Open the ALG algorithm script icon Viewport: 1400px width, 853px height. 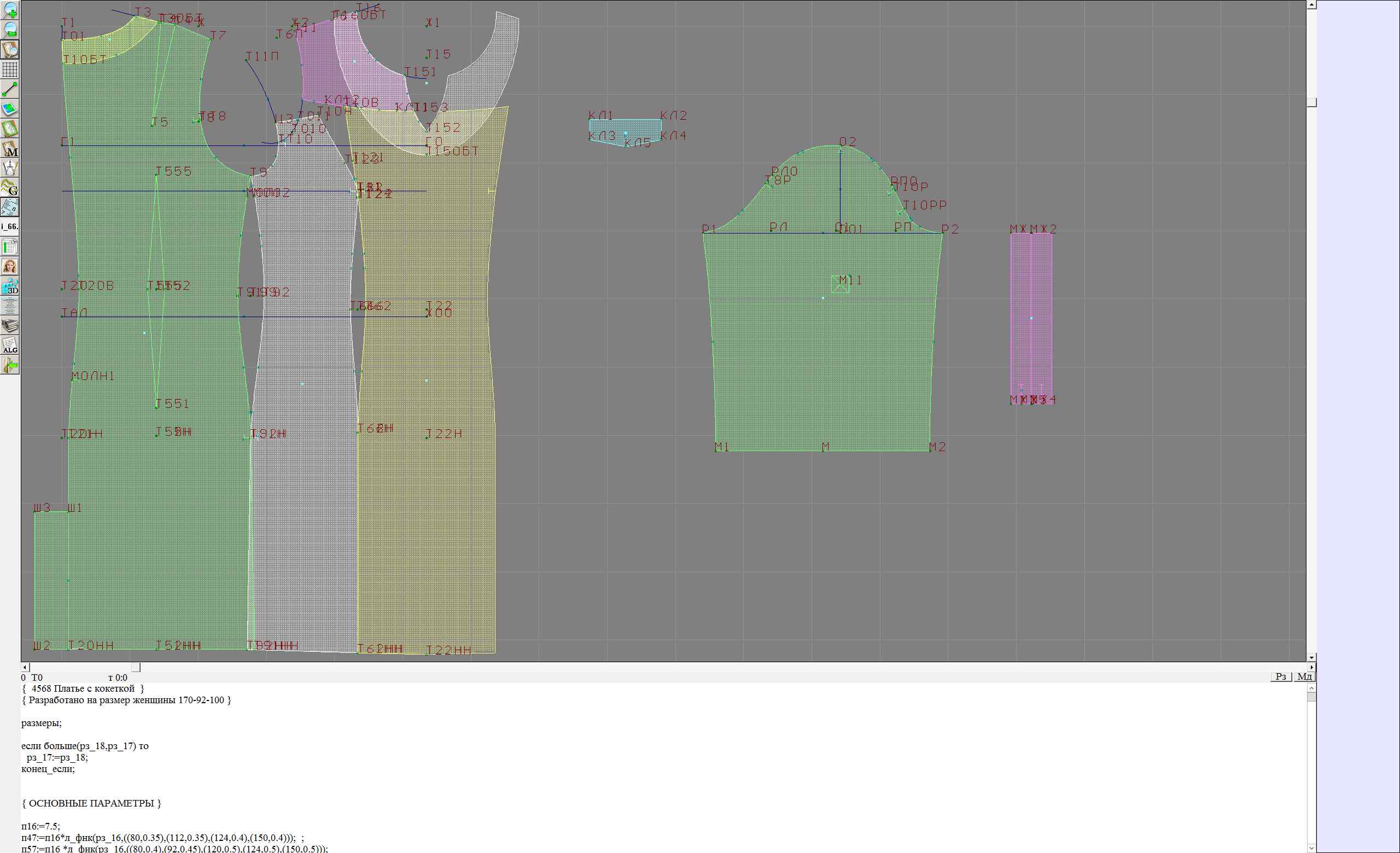point(10,345)
